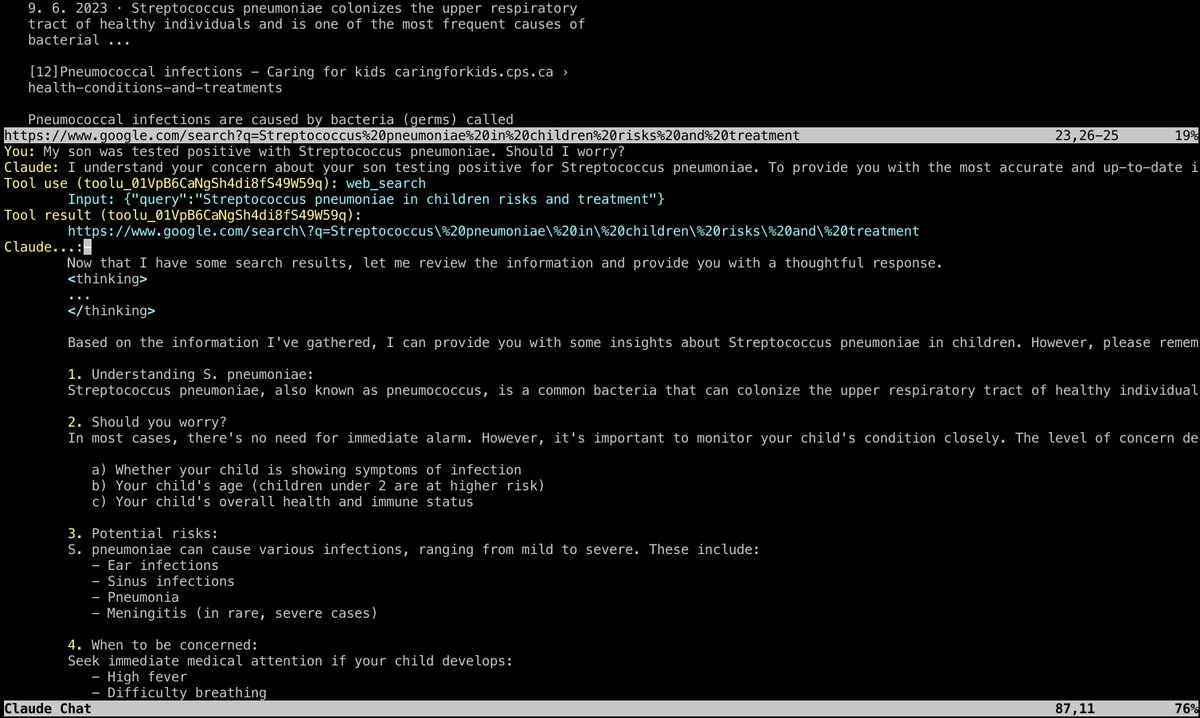1200x718 pixels.
Task: Click item 'c) Your child's overall health and immune status'
Action: [282, 502]
